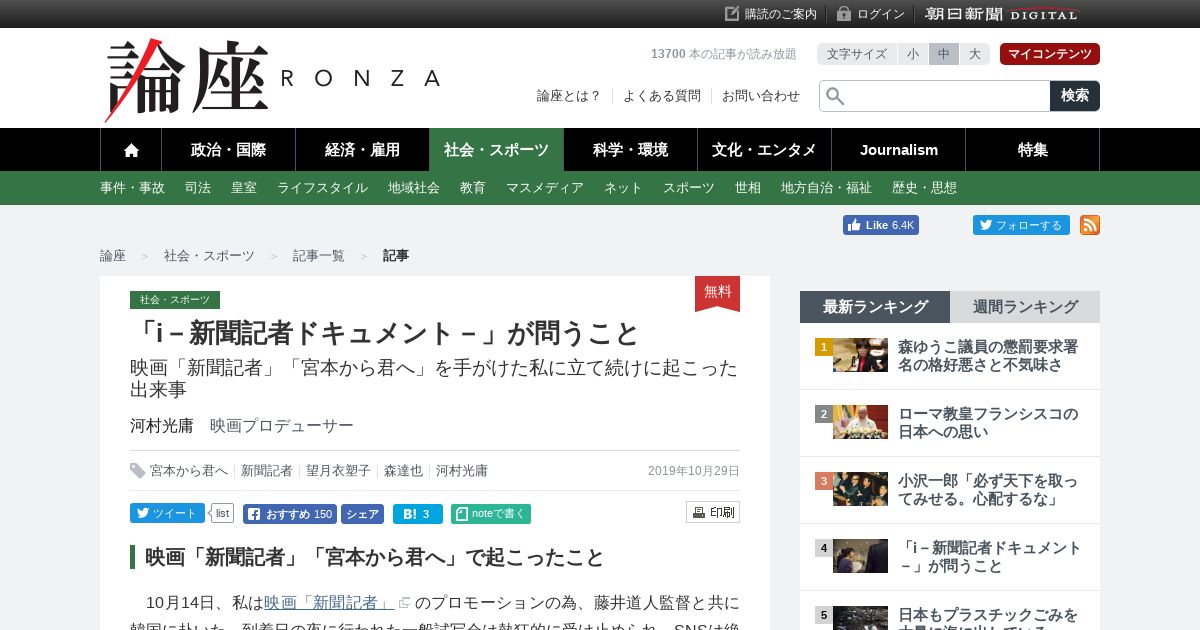Click the 論座 RONZA logo
The image size is (1200, 630).
coord(273,80)
